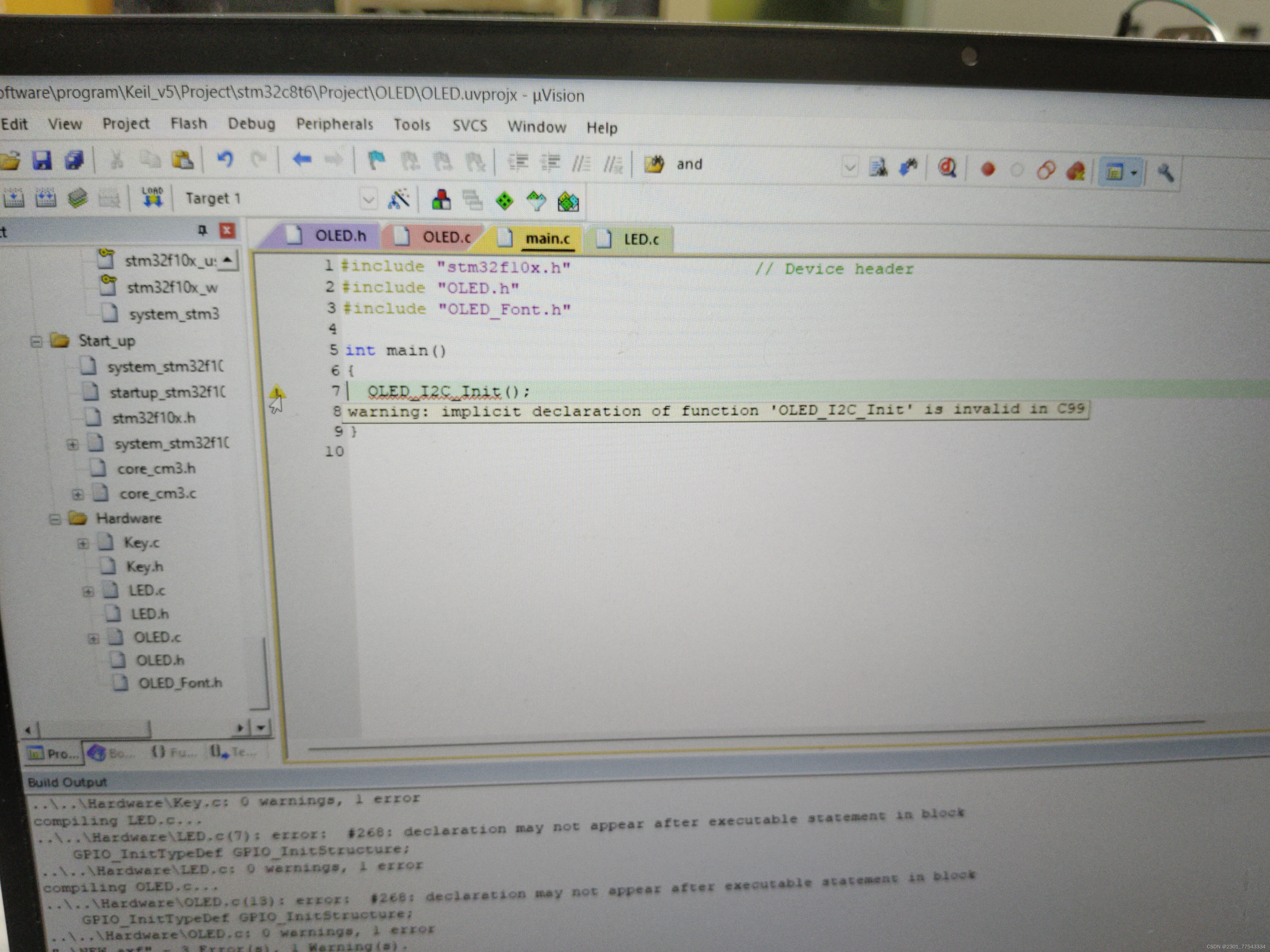The image size is (1270, 952).
Task: Click the code line 'OLED_I2C_Init();'
Action: (x=449, y=391)
